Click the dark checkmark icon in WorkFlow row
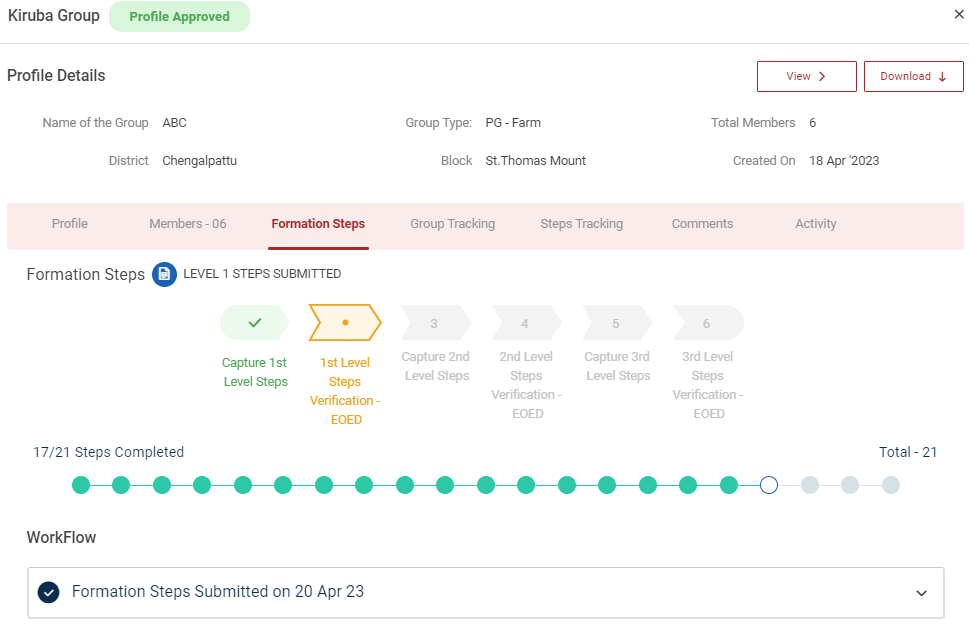 click(48, 592)
